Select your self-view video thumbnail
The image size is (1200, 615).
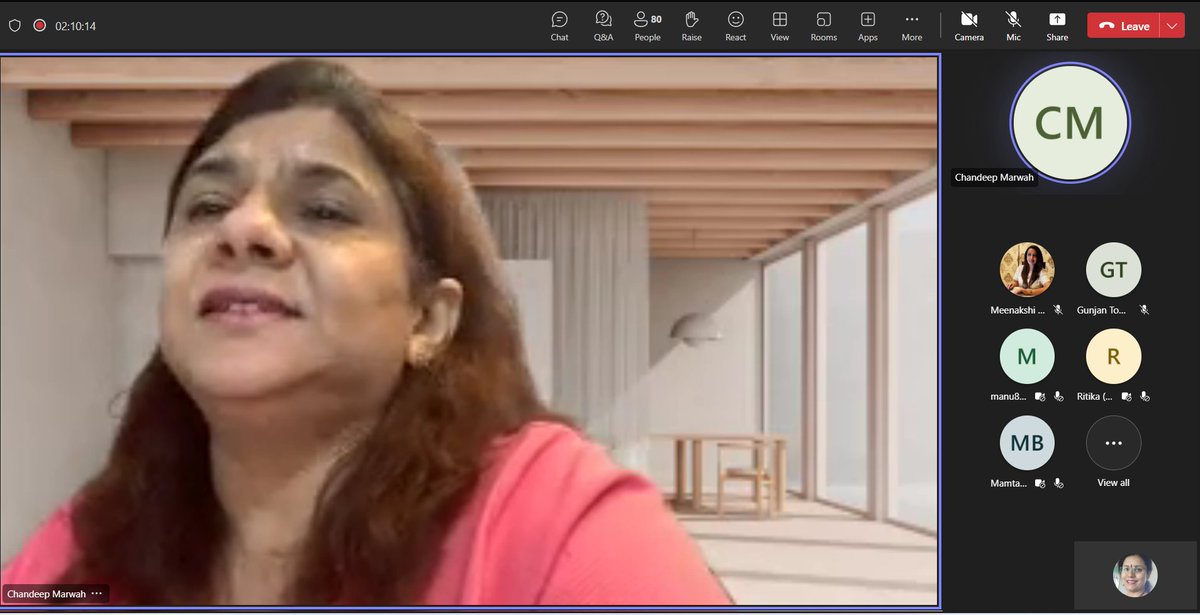1133,575
